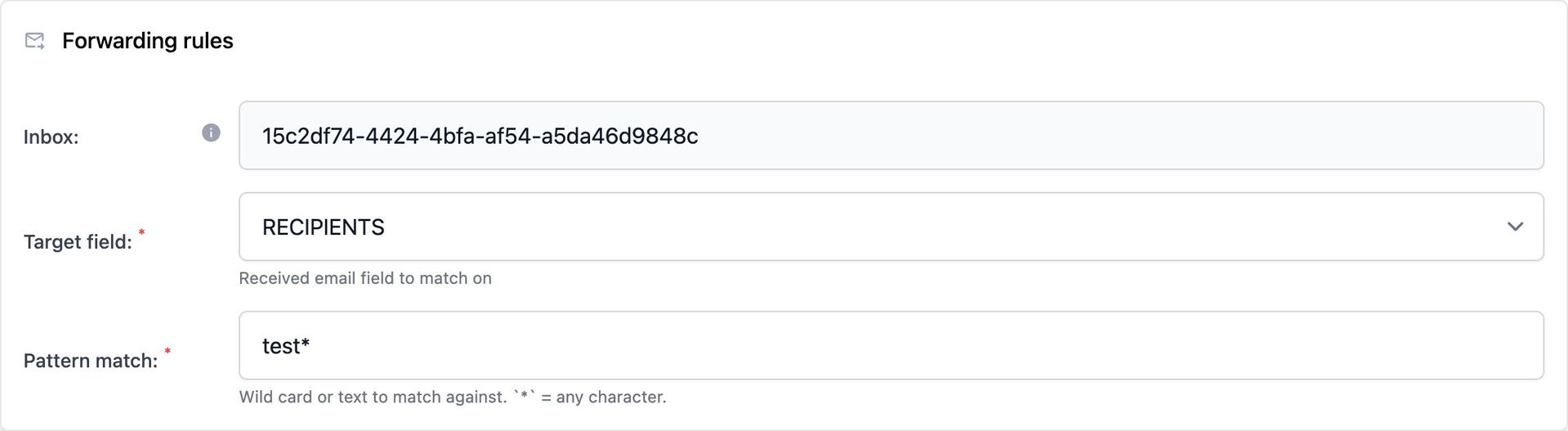
Task: Click the red asterisk beside Pattern match
Action: 168,352
